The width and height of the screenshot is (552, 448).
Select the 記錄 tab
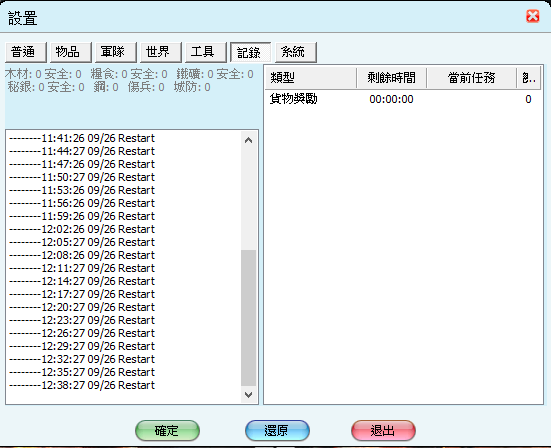[251, 52]
